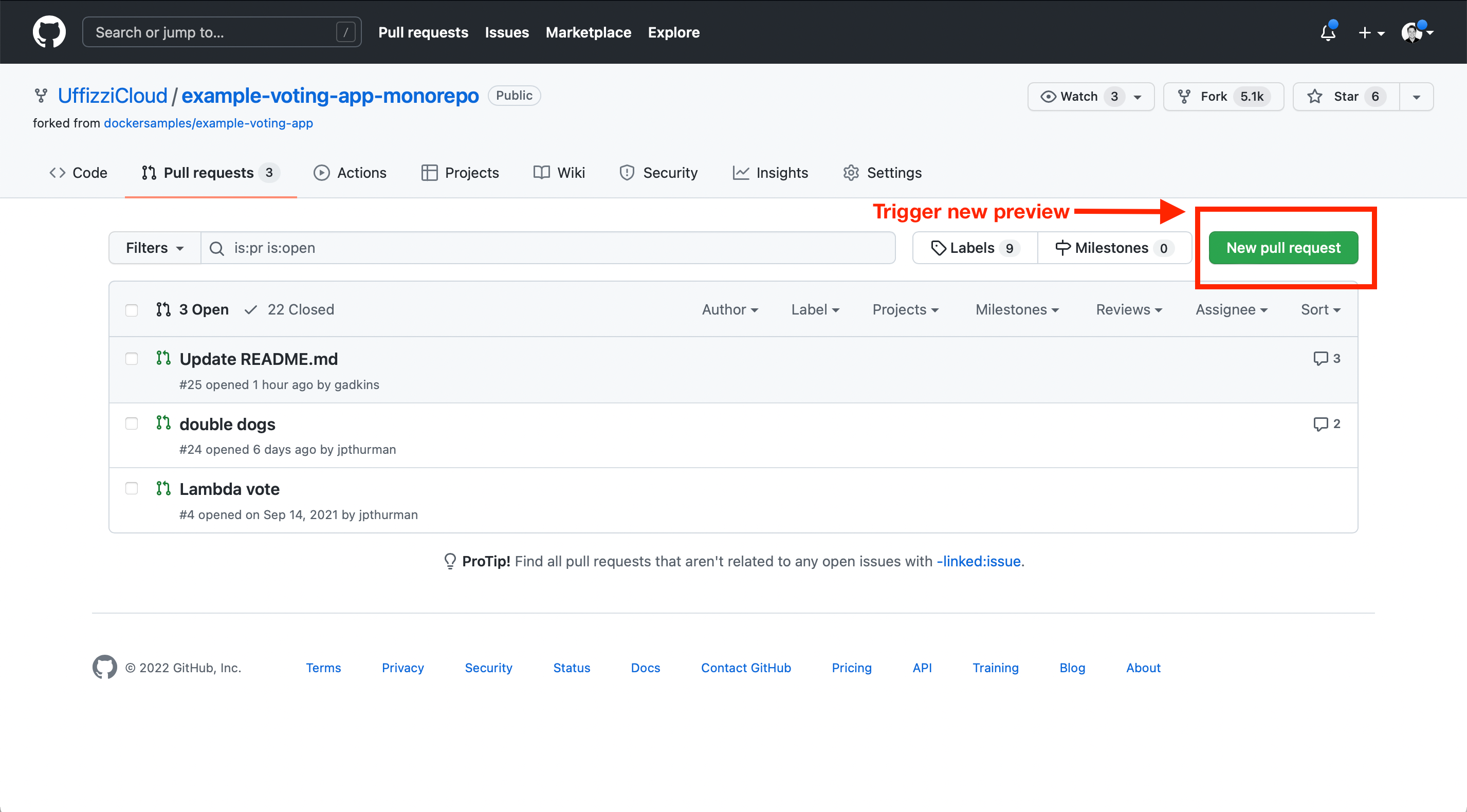Click the ProTip lightbulb icon
Viewport: 1467px width, 812px height.
point(450,561)
